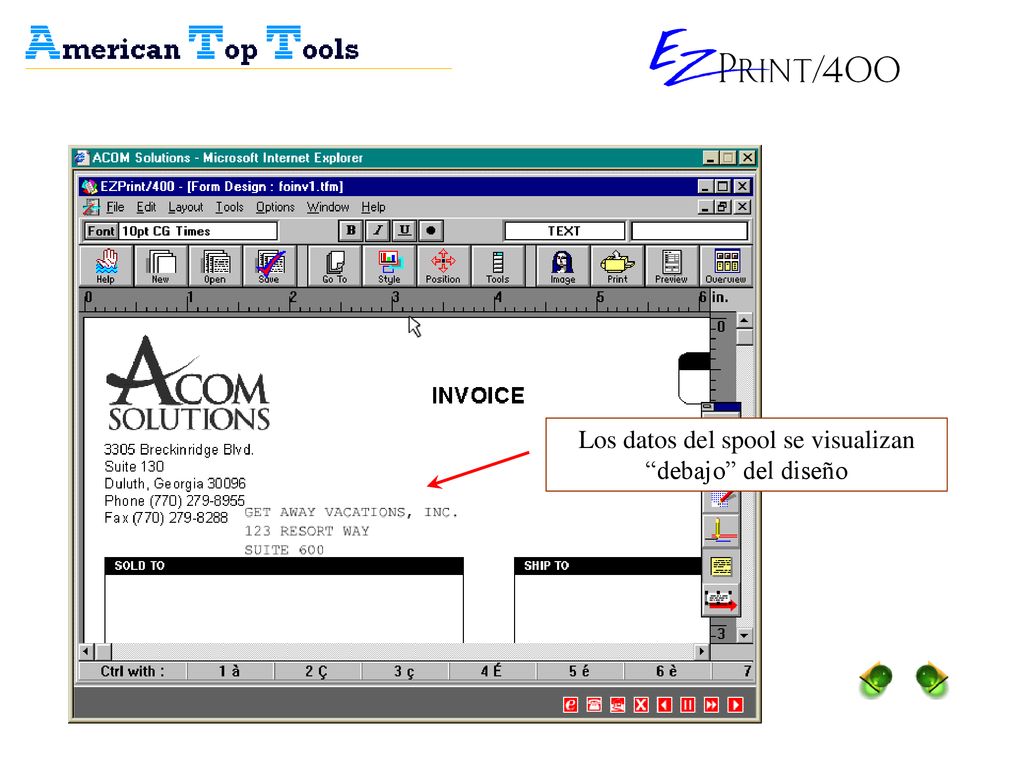Screen dimensions: 1024x768
Task: Click the Open form toolbar icon
Action: [x=215, y=266]
